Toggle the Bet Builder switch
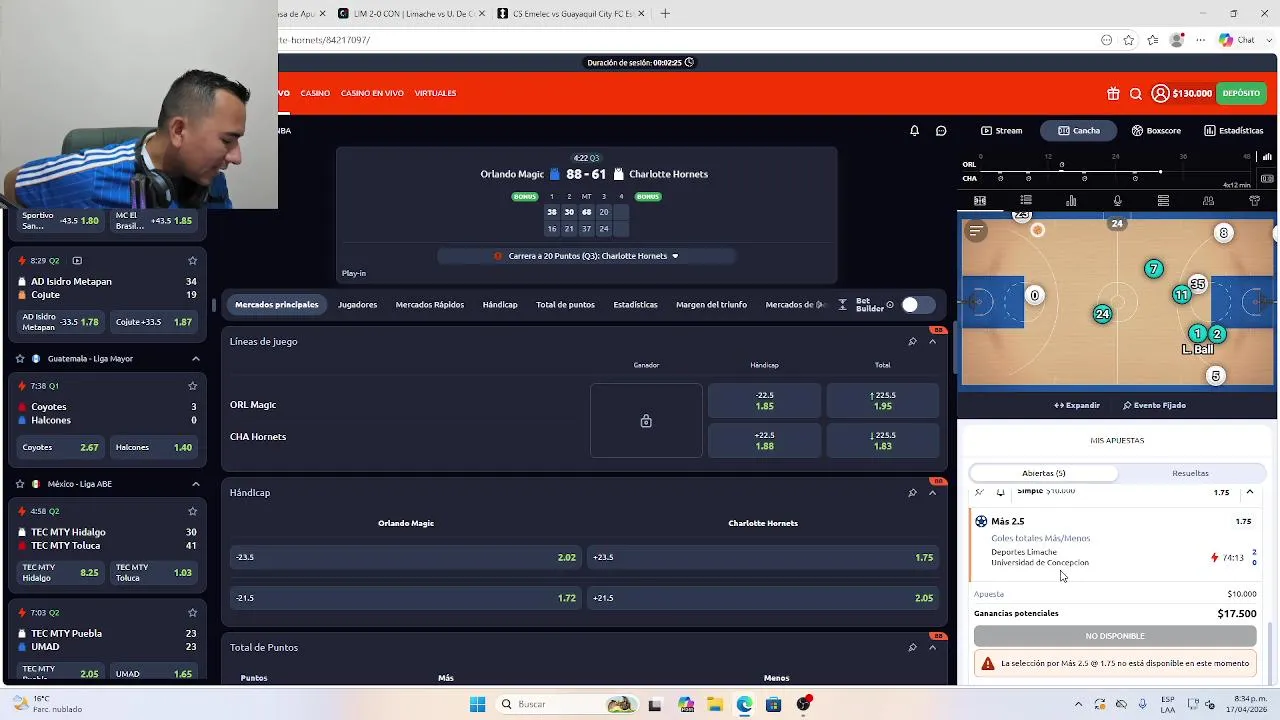1280x720 pixels. click(918, 305)
